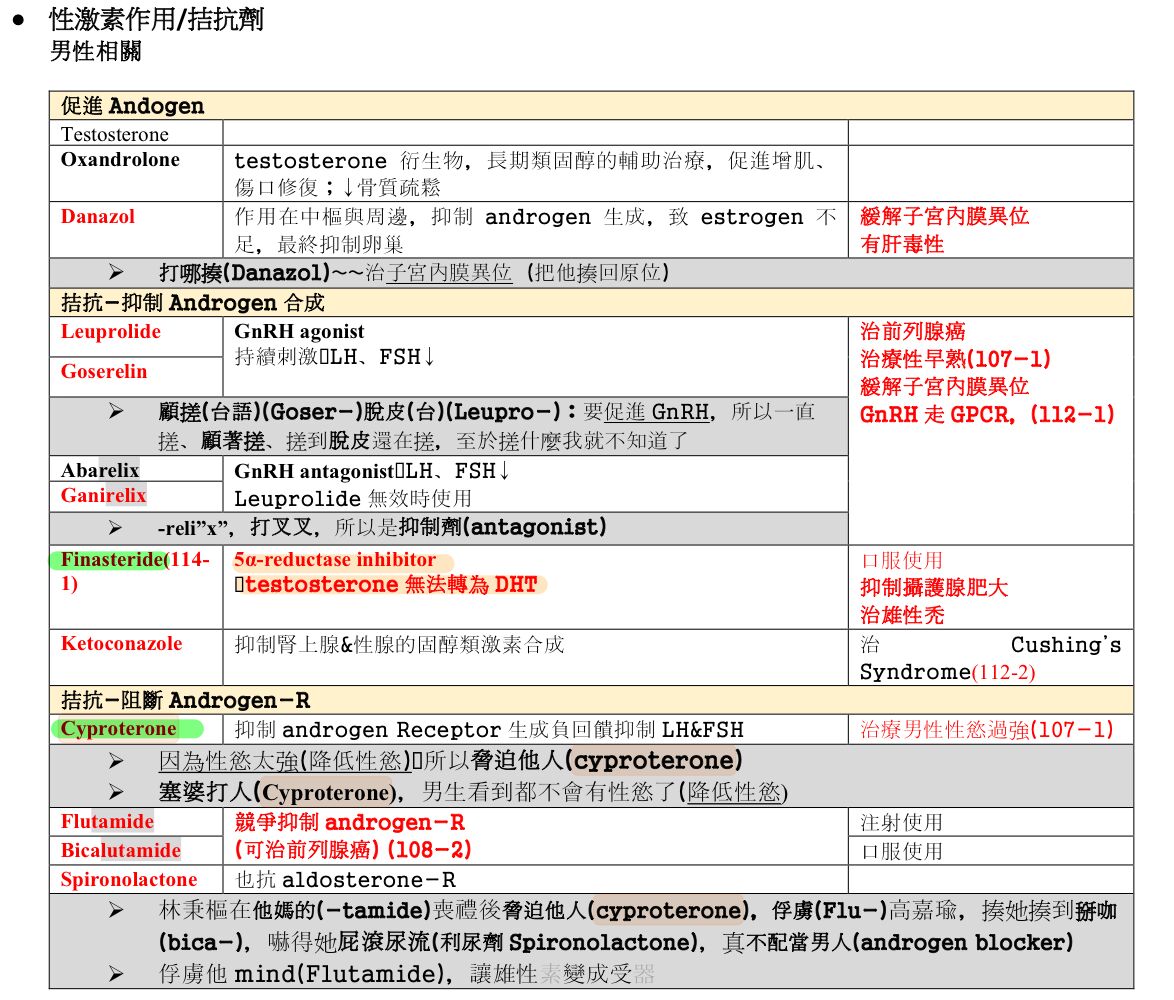
Task: Select the Oxandrolone drug name cell
Action: [120, 160]
